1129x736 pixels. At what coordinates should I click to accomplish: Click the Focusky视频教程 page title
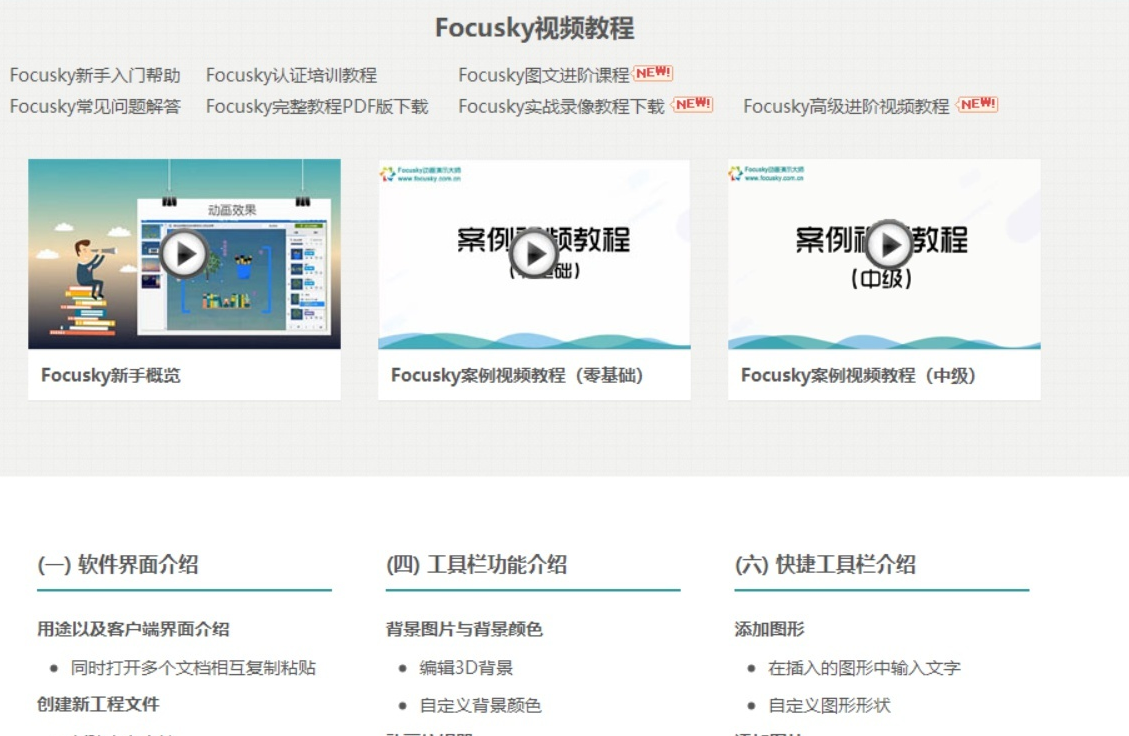point(534,28)
